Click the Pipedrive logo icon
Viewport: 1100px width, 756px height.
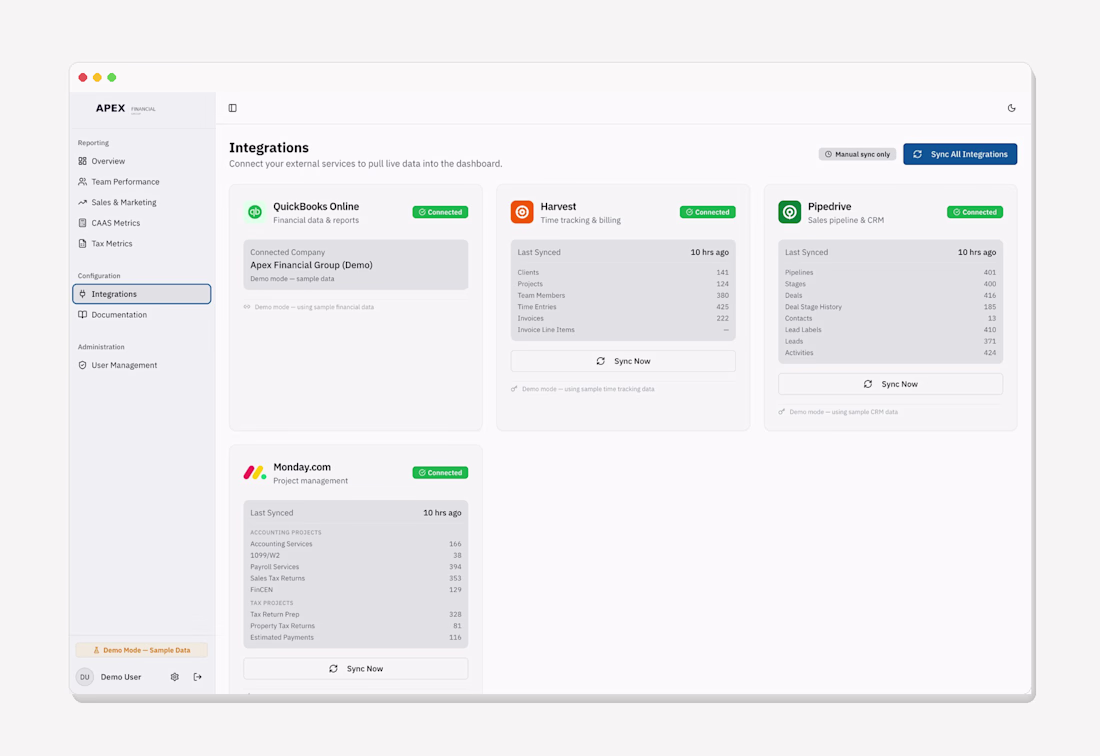pos(789,212)
